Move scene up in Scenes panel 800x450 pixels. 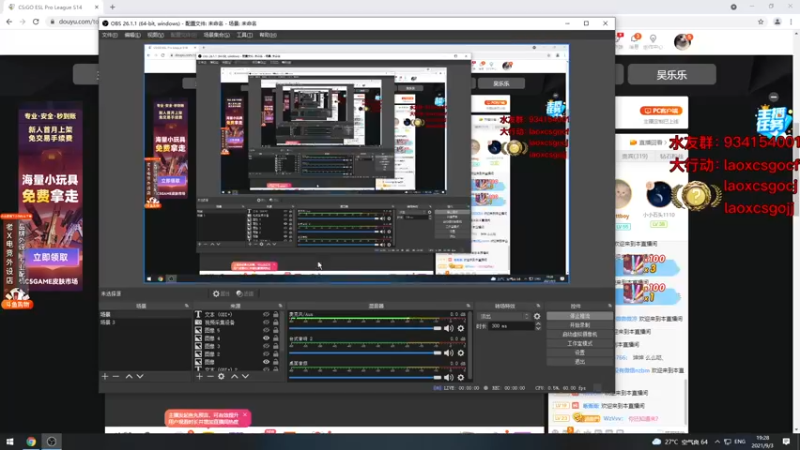[x=129, y=377]
